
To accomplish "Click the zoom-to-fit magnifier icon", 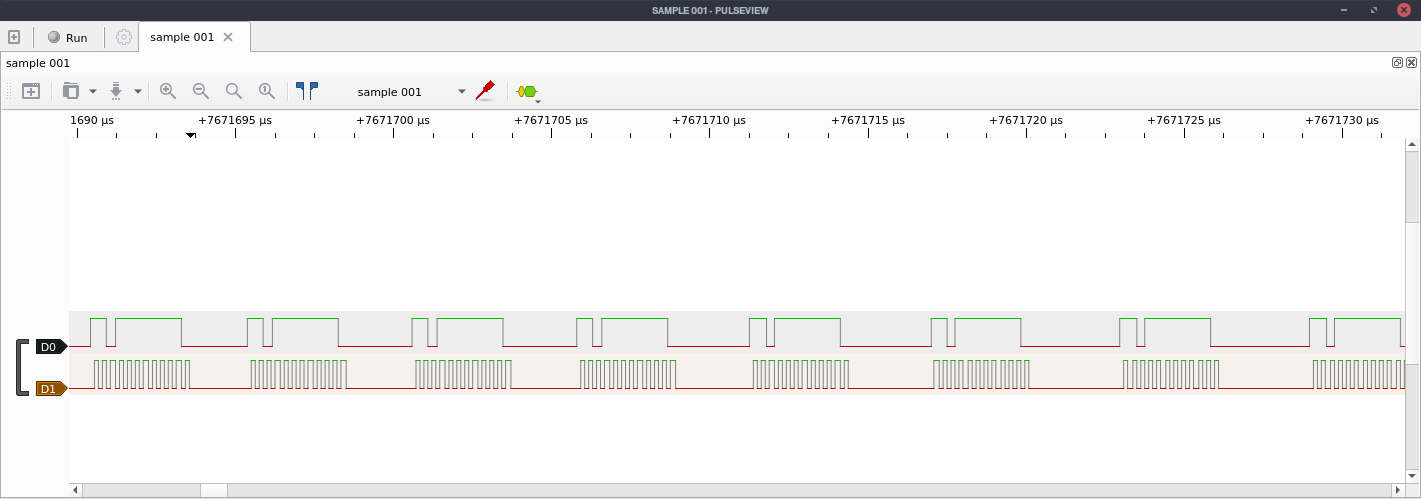I will (x=234, y=91).
